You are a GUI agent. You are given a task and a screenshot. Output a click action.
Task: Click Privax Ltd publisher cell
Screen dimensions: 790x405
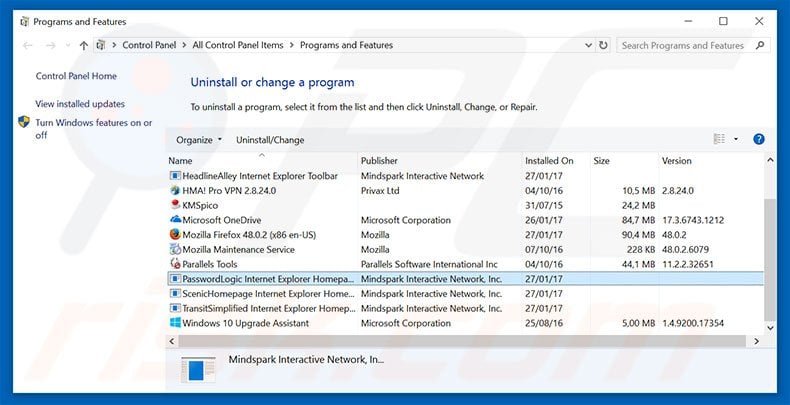(380, 190)
